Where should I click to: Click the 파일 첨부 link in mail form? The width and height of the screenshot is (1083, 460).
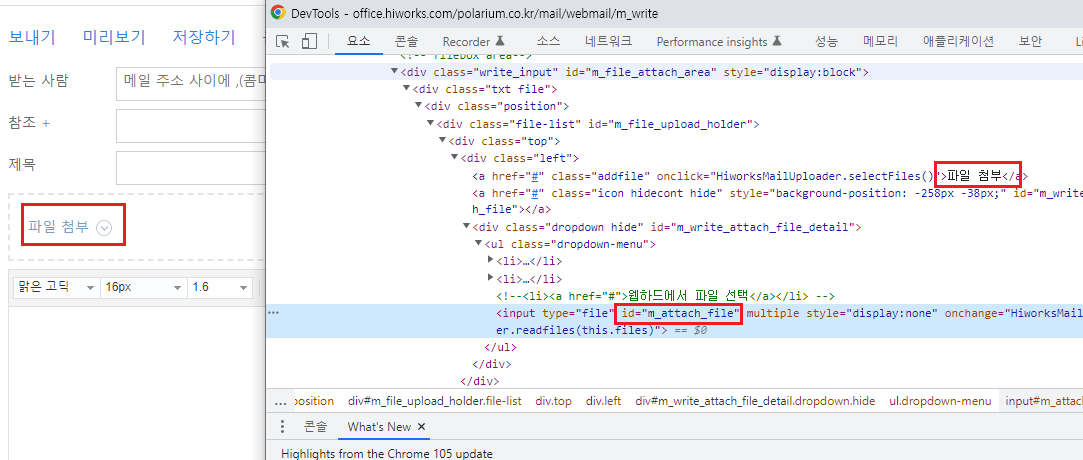tap(59, 227)
